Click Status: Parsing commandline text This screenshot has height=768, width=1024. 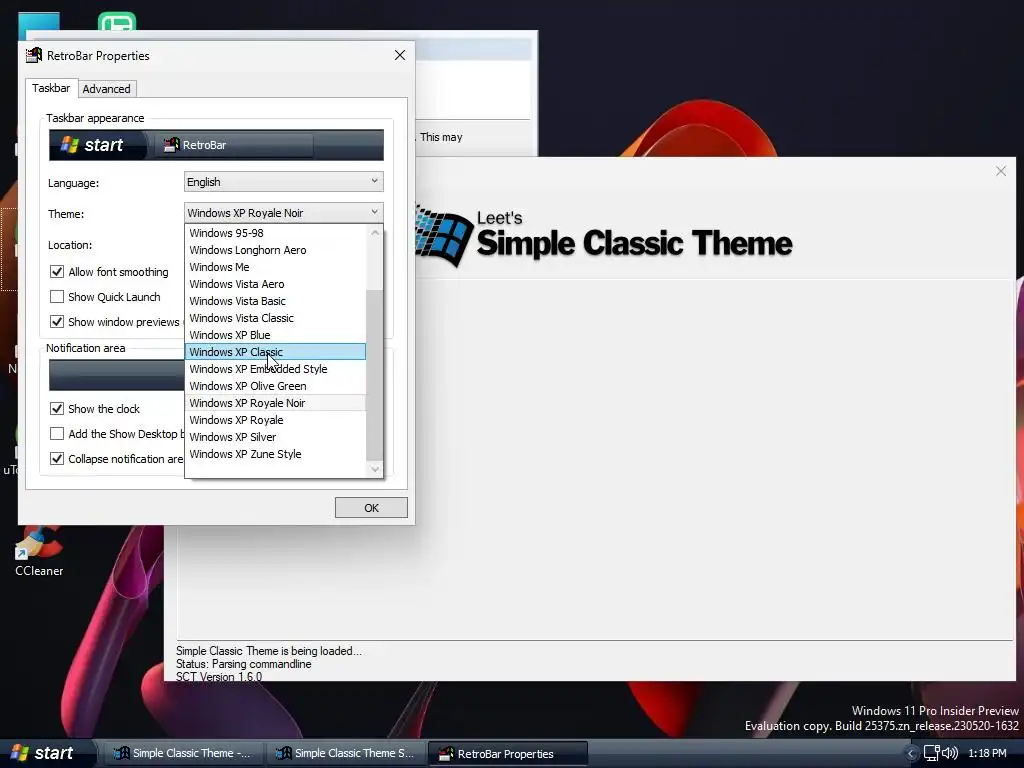(x=244, y=664)
